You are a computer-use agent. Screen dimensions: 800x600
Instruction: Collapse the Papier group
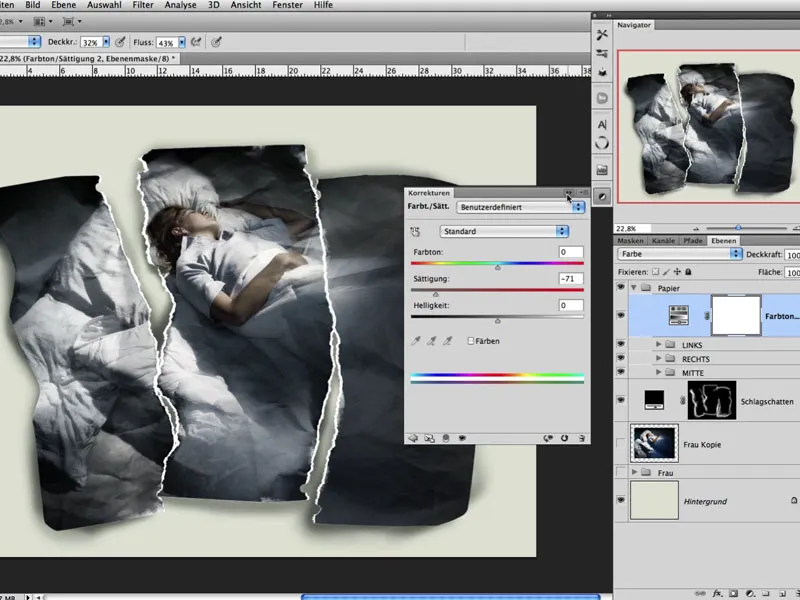tap(634, 288)
